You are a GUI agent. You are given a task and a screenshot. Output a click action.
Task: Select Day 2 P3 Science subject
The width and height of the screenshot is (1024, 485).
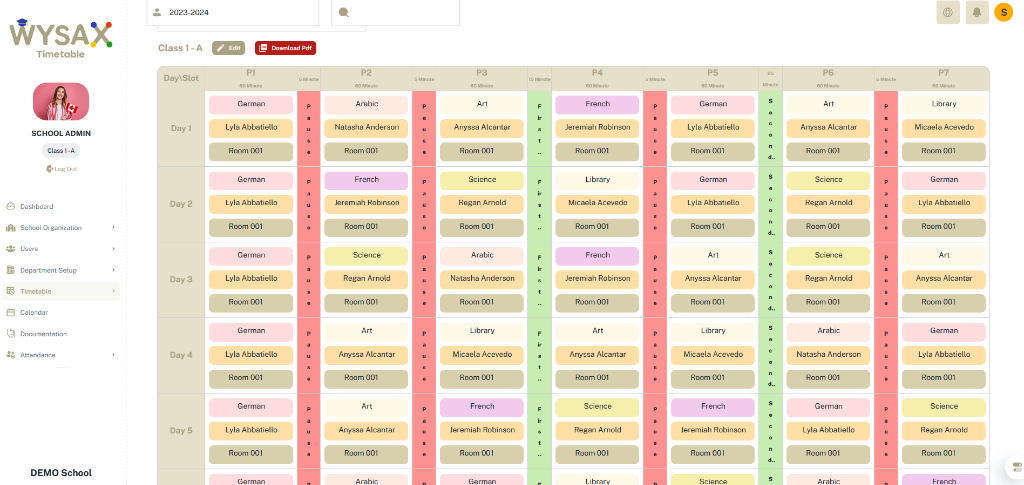click(482, 180)
